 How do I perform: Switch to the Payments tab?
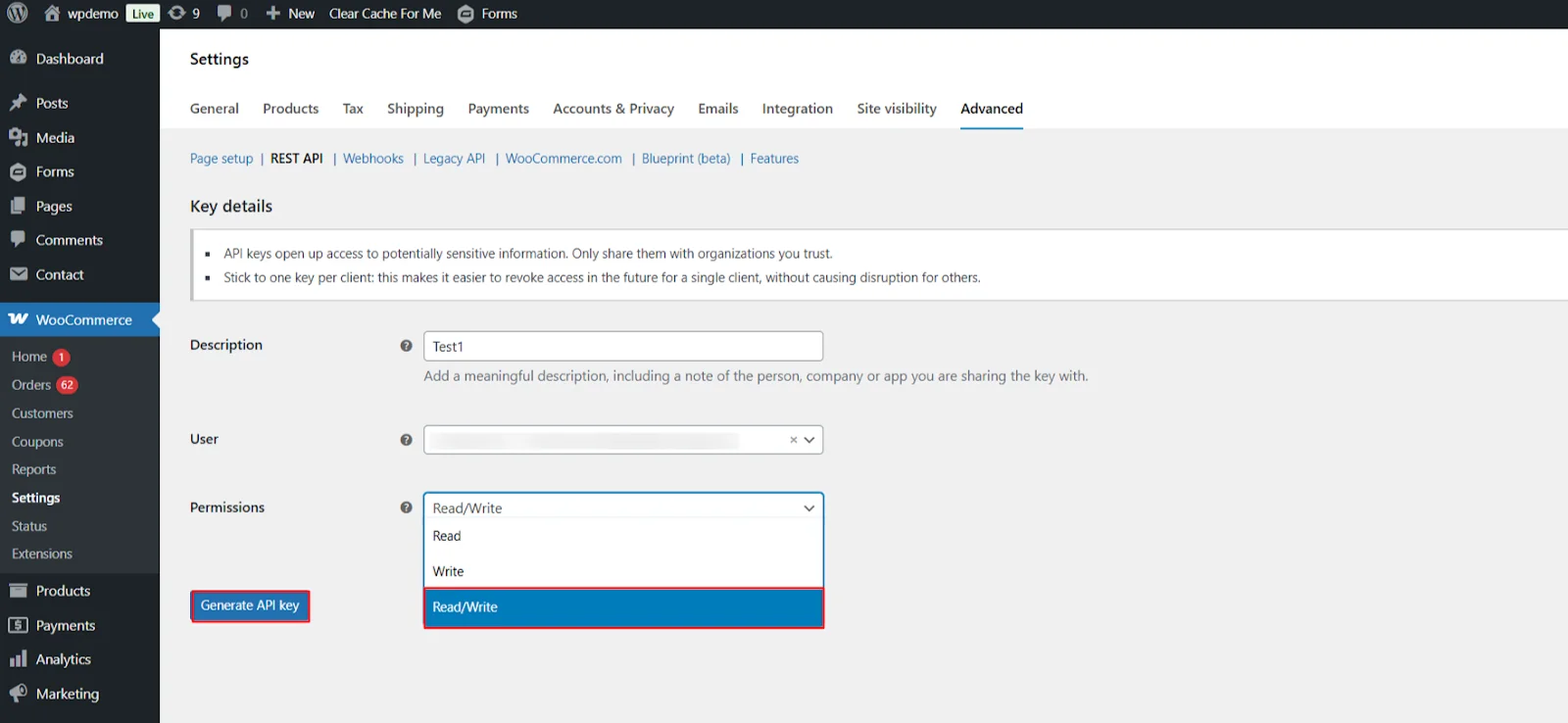(x=499, y=109)
